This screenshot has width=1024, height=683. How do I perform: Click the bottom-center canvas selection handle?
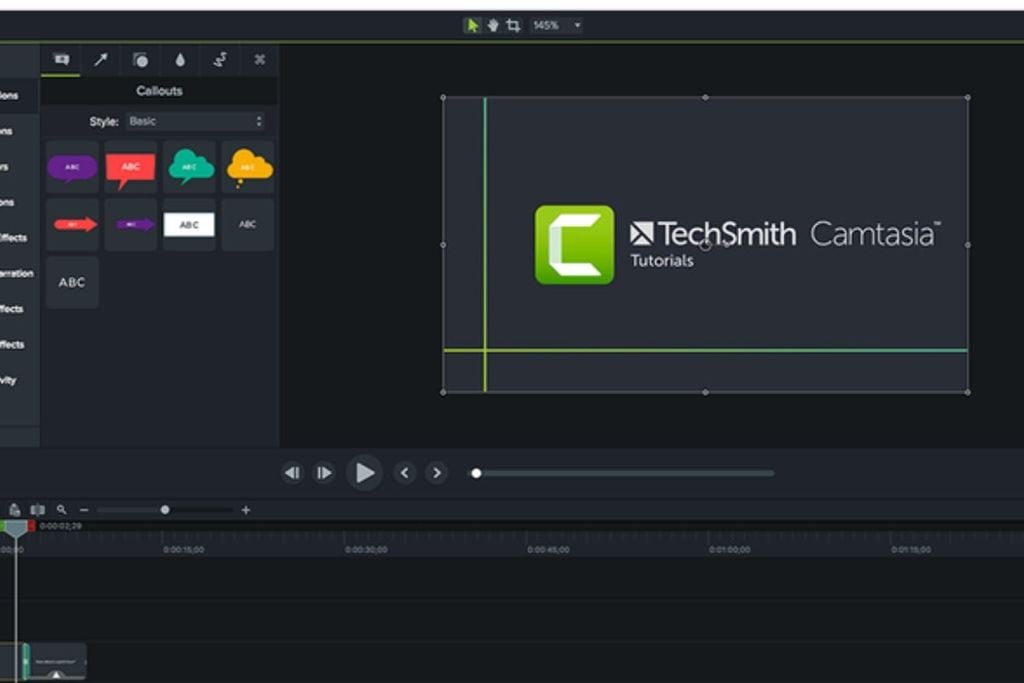[x=705, y=392]
